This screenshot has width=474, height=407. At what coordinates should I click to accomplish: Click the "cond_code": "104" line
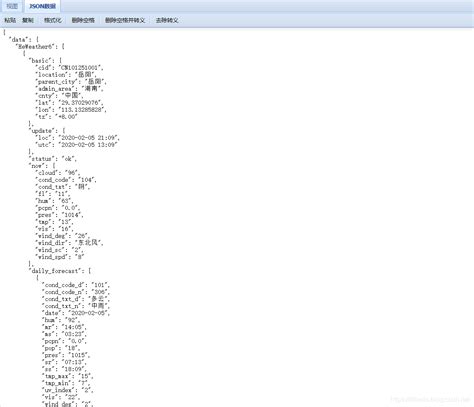(x=66, y=180)
